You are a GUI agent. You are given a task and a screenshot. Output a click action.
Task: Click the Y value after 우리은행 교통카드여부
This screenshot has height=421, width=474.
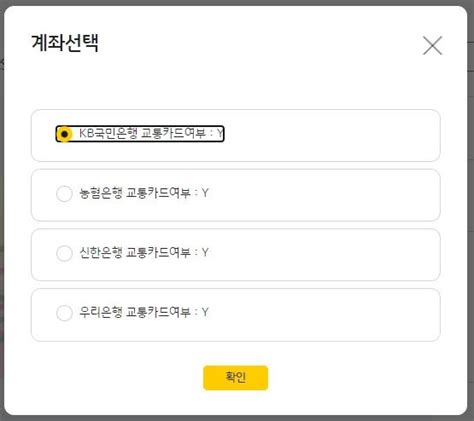click(205, 312)
